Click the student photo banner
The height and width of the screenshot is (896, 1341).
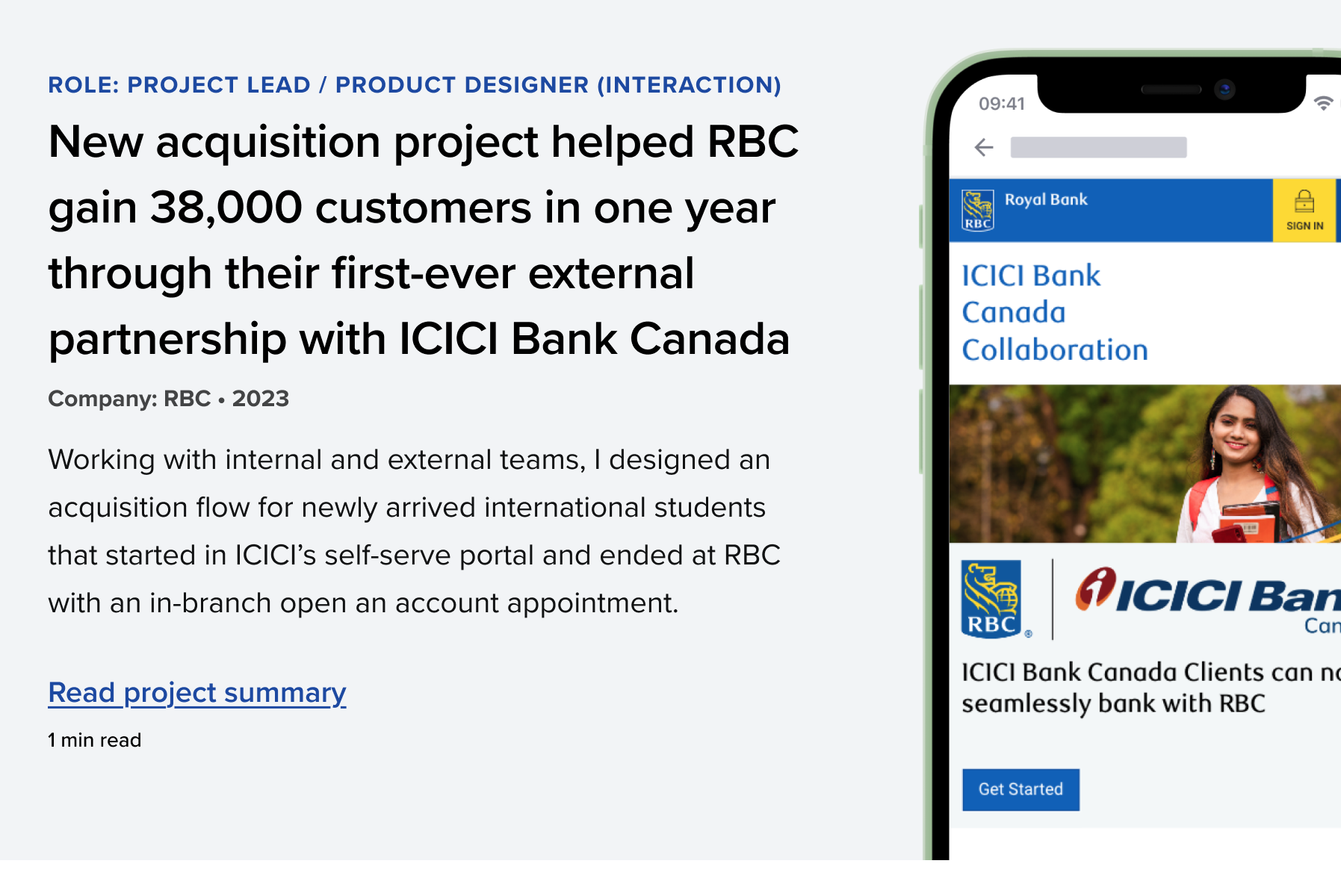[1145, 464]
